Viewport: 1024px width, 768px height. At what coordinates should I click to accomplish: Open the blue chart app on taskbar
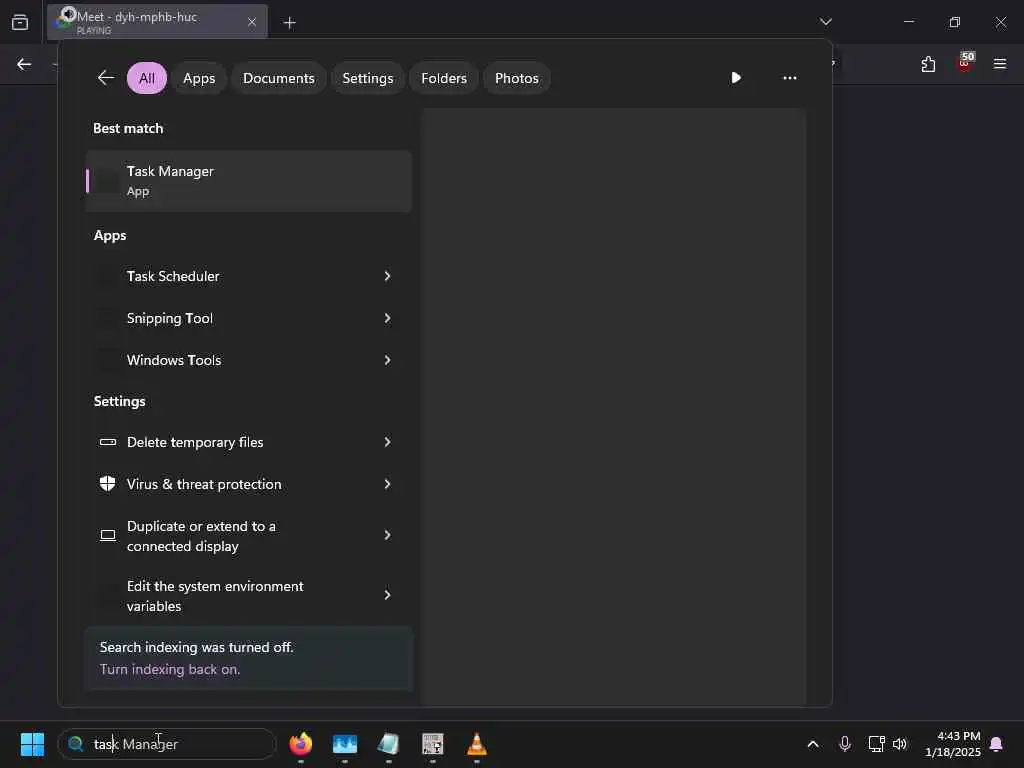[345, 744]
